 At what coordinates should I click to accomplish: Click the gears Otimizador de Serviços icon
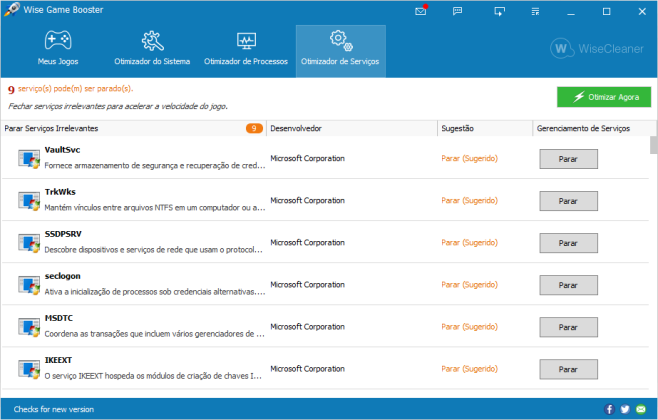tap(341, 40)
